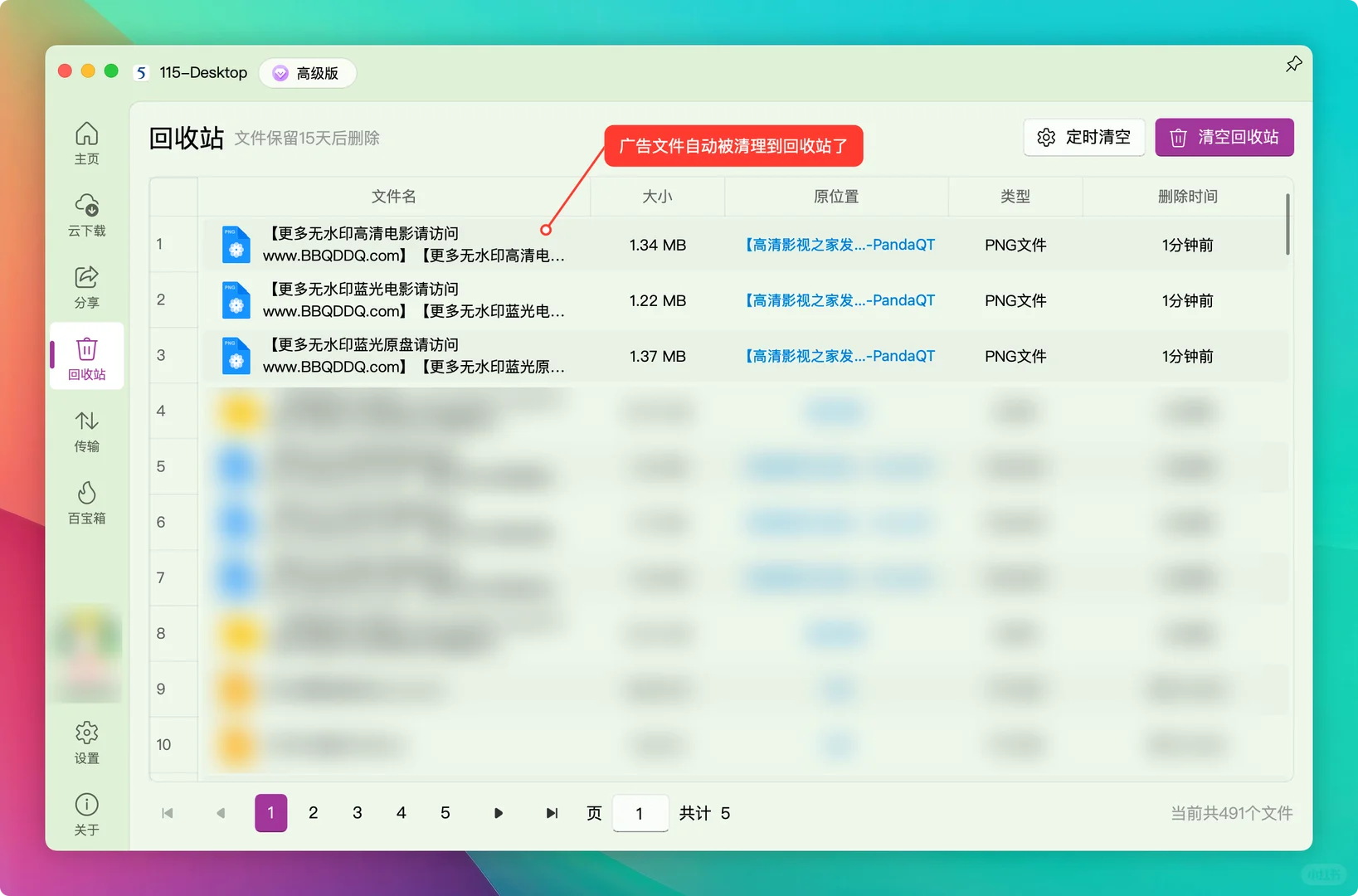This screenshot has width=1358, height=896.
Task: Select the 回收站 sidebar item
Action: 86,356
